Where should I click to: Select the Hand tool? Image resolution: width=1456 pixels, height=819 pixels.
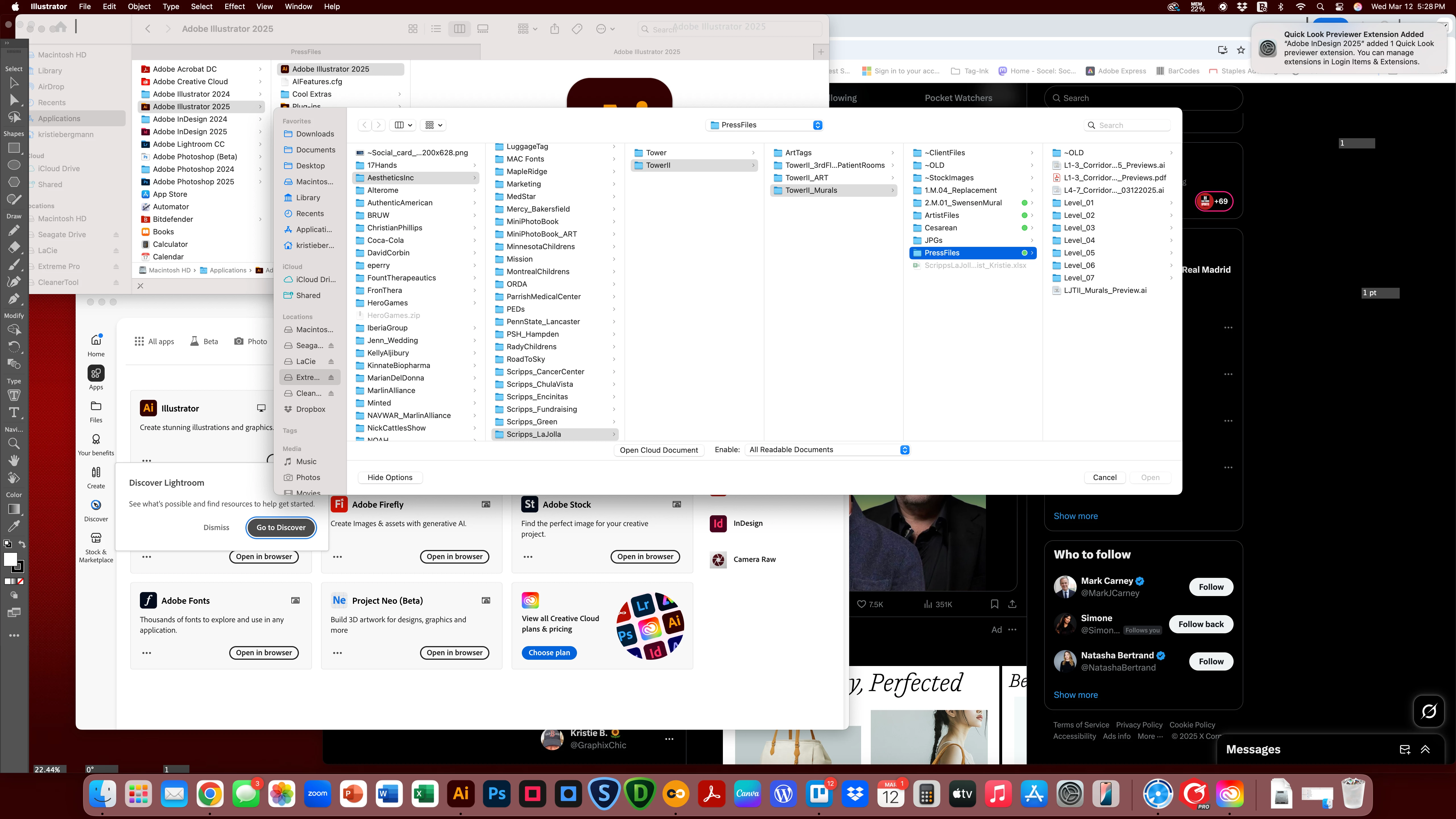pos(14,461)
